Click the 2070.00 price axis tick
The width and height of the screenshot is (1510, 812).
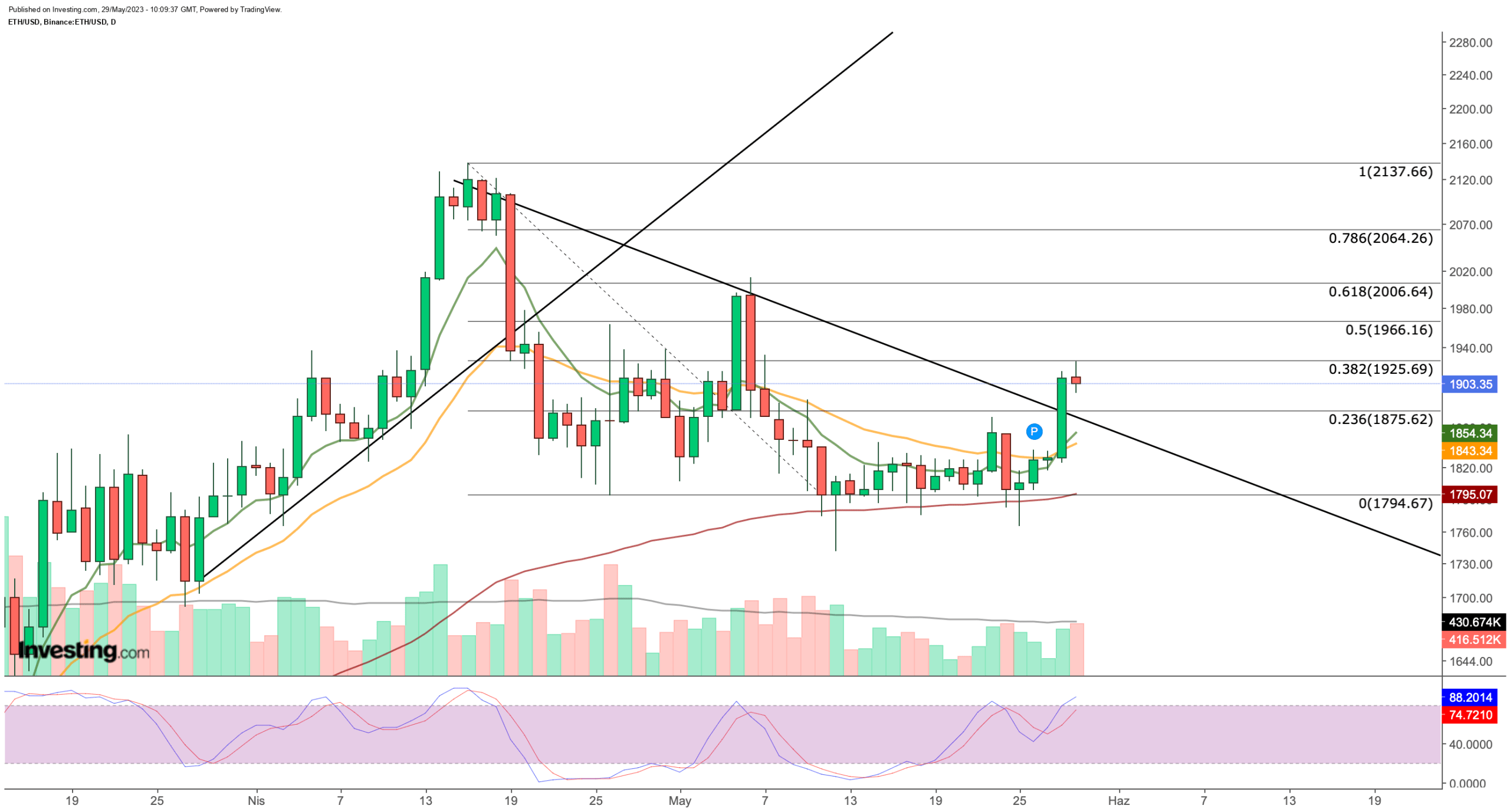pos(1470,225)
